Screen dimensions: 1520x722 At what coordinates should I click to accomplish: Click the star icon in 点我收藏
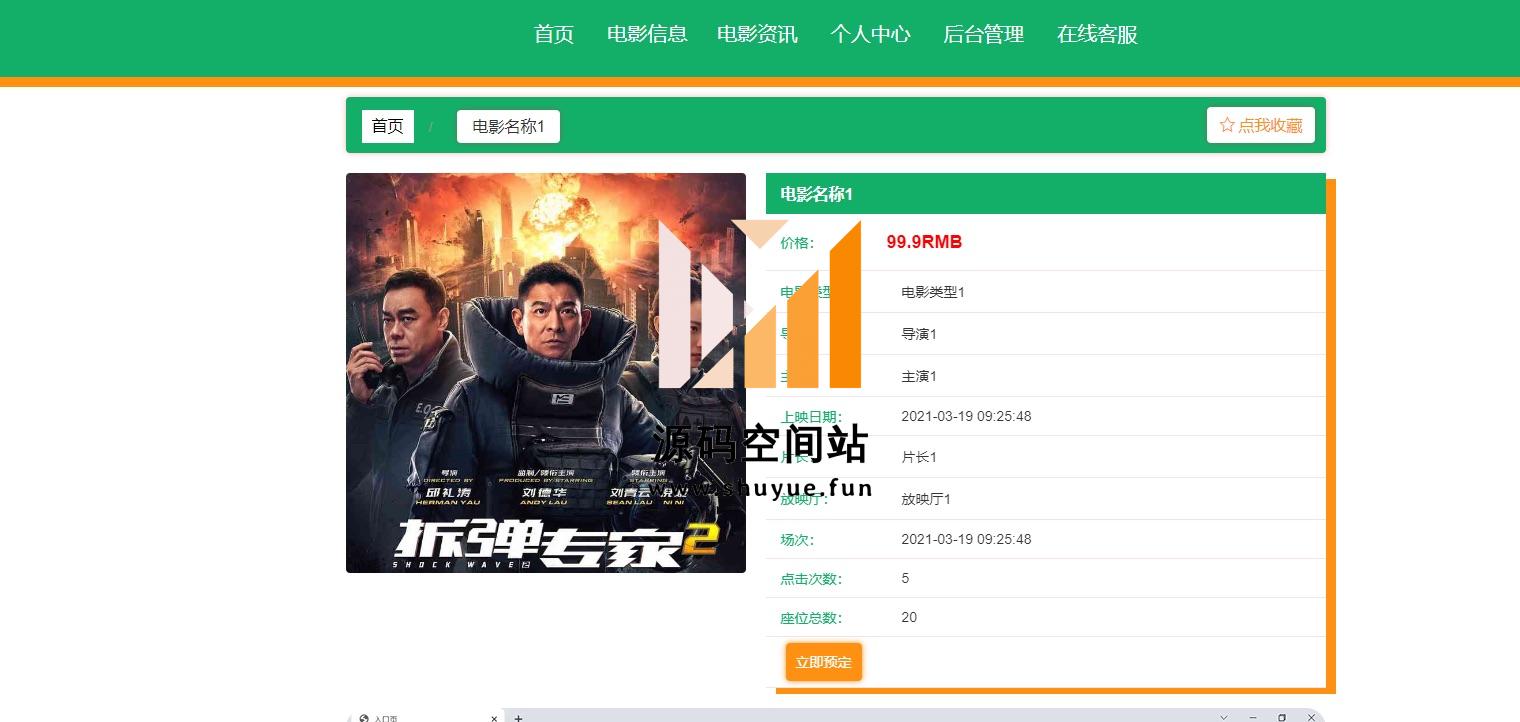[1227, 125]
